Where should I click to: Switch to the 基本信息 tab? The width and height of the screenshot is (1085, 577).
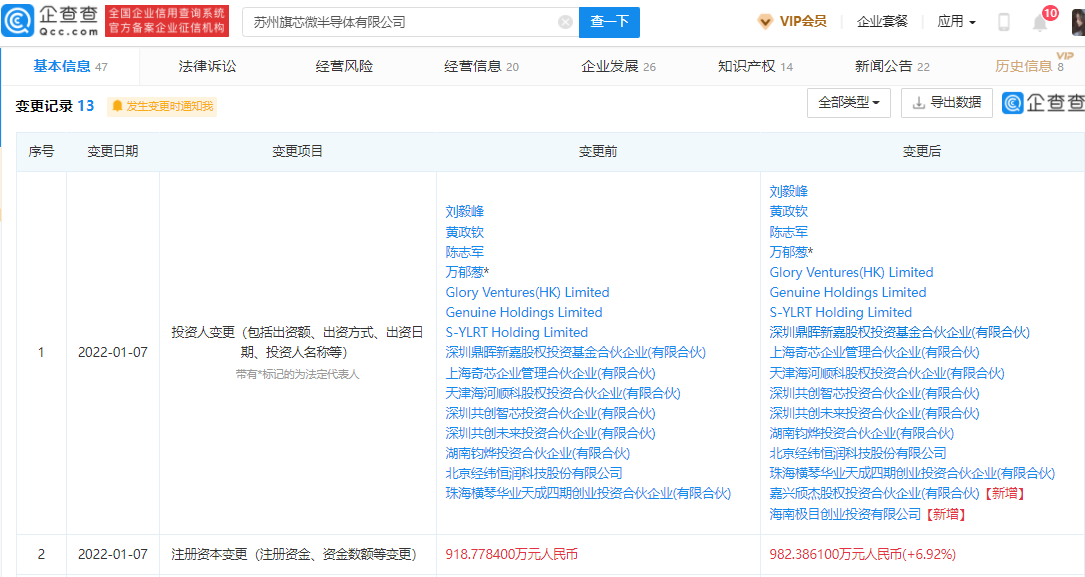70,66
